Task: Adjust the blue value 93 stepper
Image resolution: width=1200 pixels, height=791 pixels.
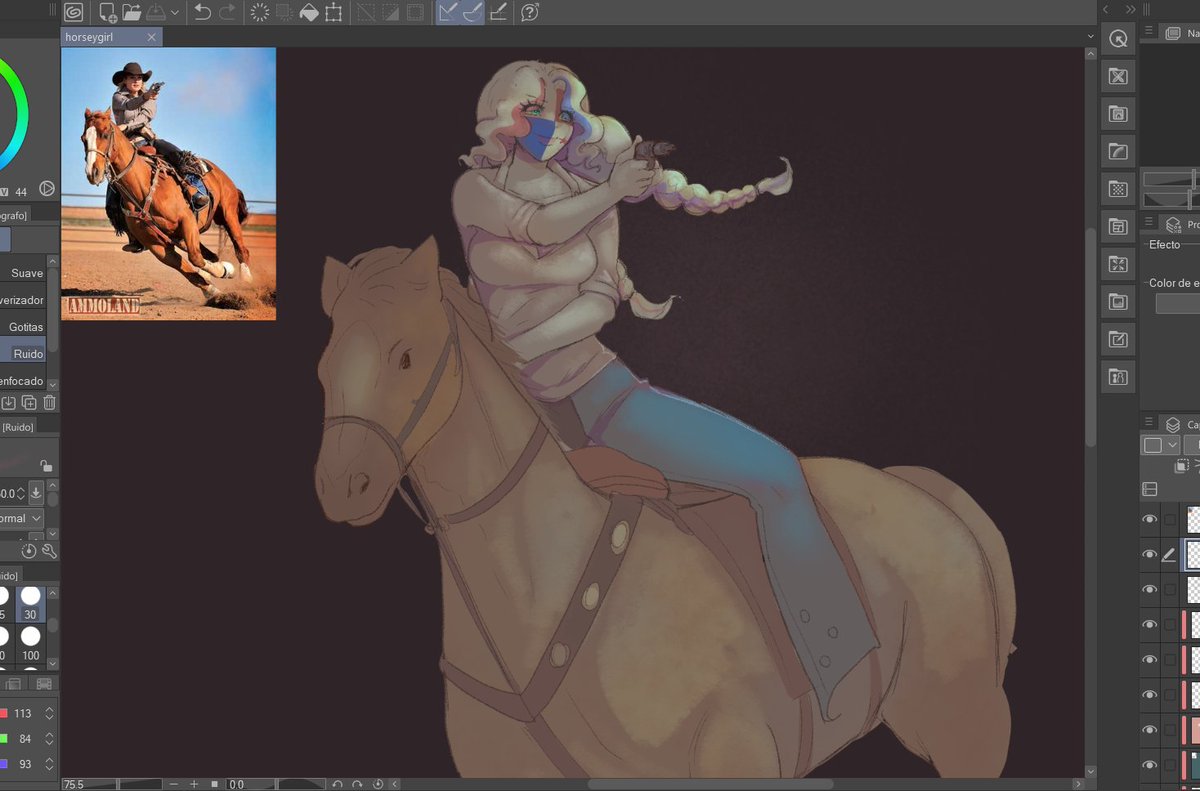Action: tap(49, 765)
